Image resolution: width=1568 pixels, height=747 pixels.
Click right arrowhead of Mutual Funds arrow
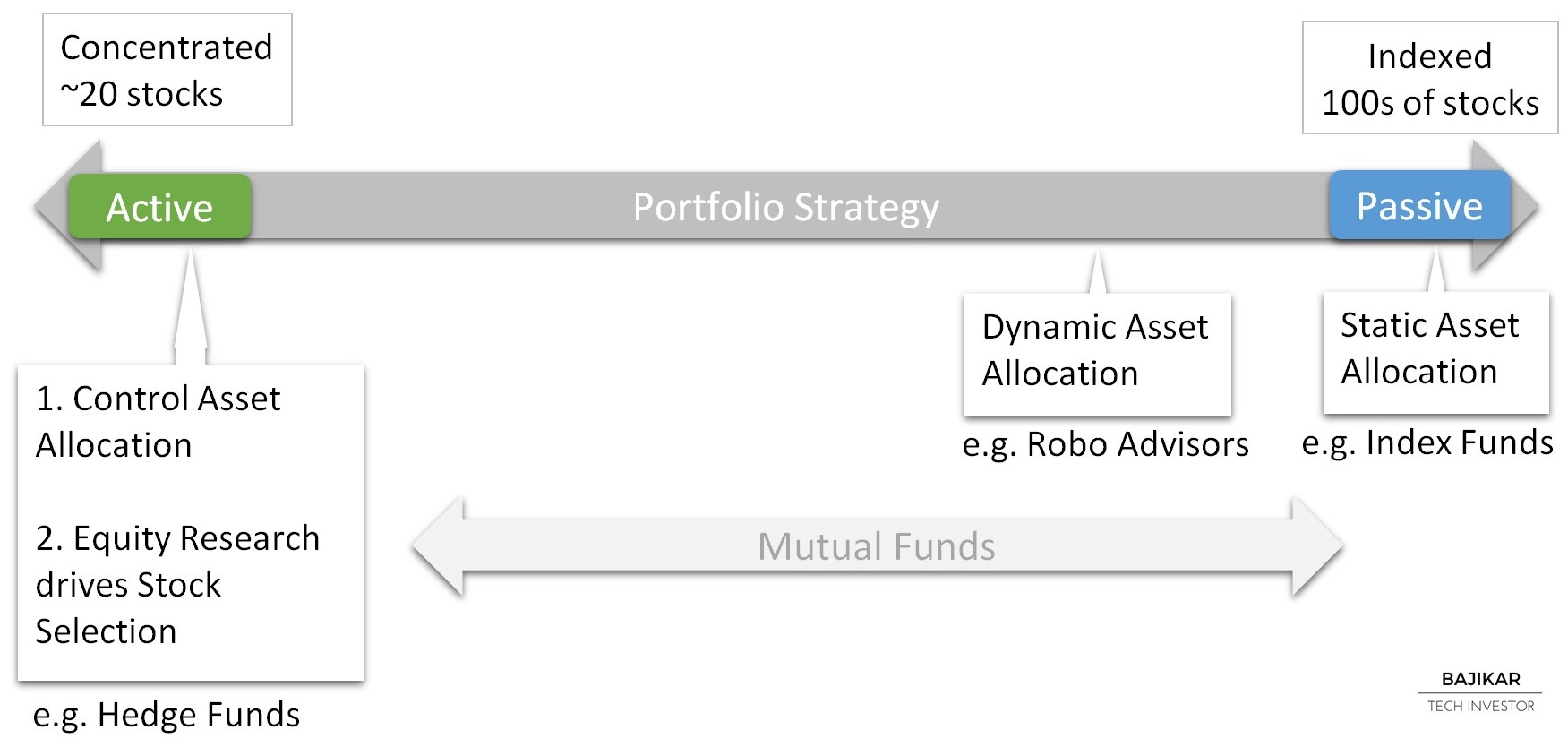tap(1317, 546)
